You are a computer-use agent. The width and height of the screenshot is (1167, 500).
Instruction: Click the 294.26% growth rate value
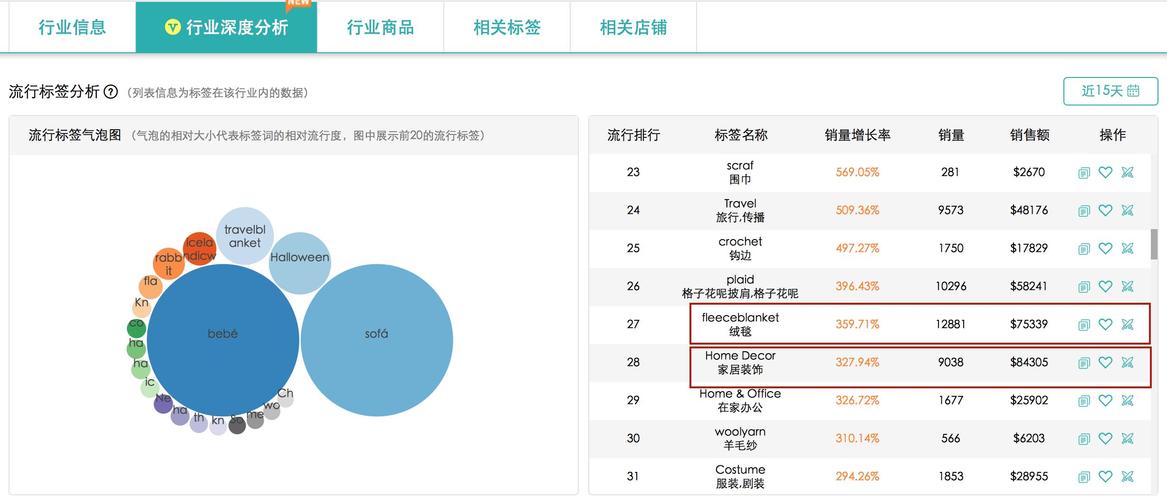(857, 477)
